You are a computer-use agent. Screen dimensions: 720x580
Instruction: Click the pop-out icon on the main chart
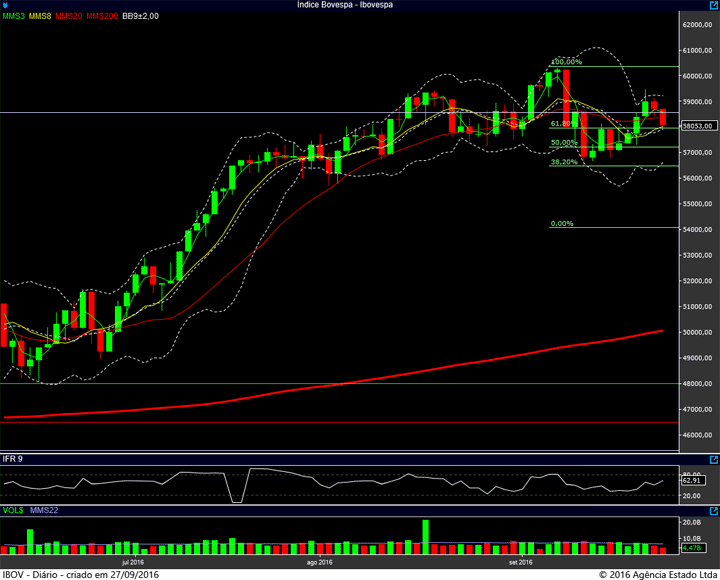click(x=714, y=5)
